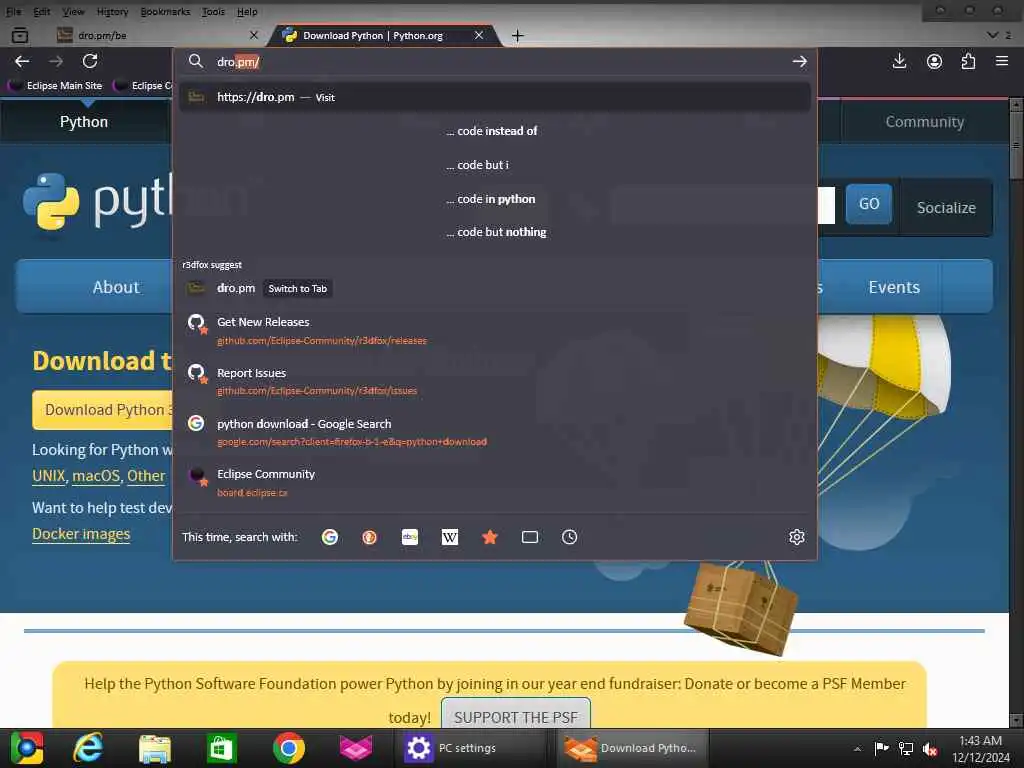1024x768 pixels.
Task: Open the Edit menu
Action: [42, 12]
